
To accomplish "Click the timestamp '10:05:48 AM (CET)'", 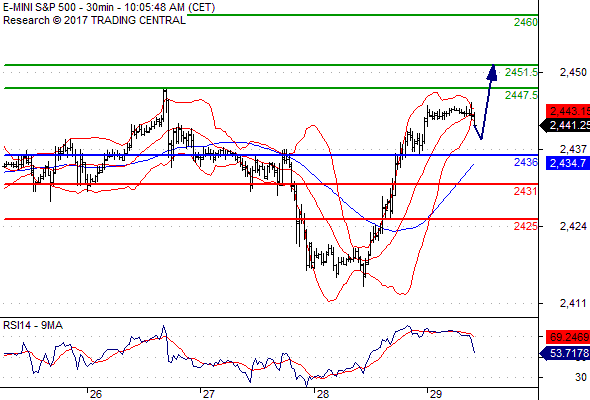I will click(170, 7).
